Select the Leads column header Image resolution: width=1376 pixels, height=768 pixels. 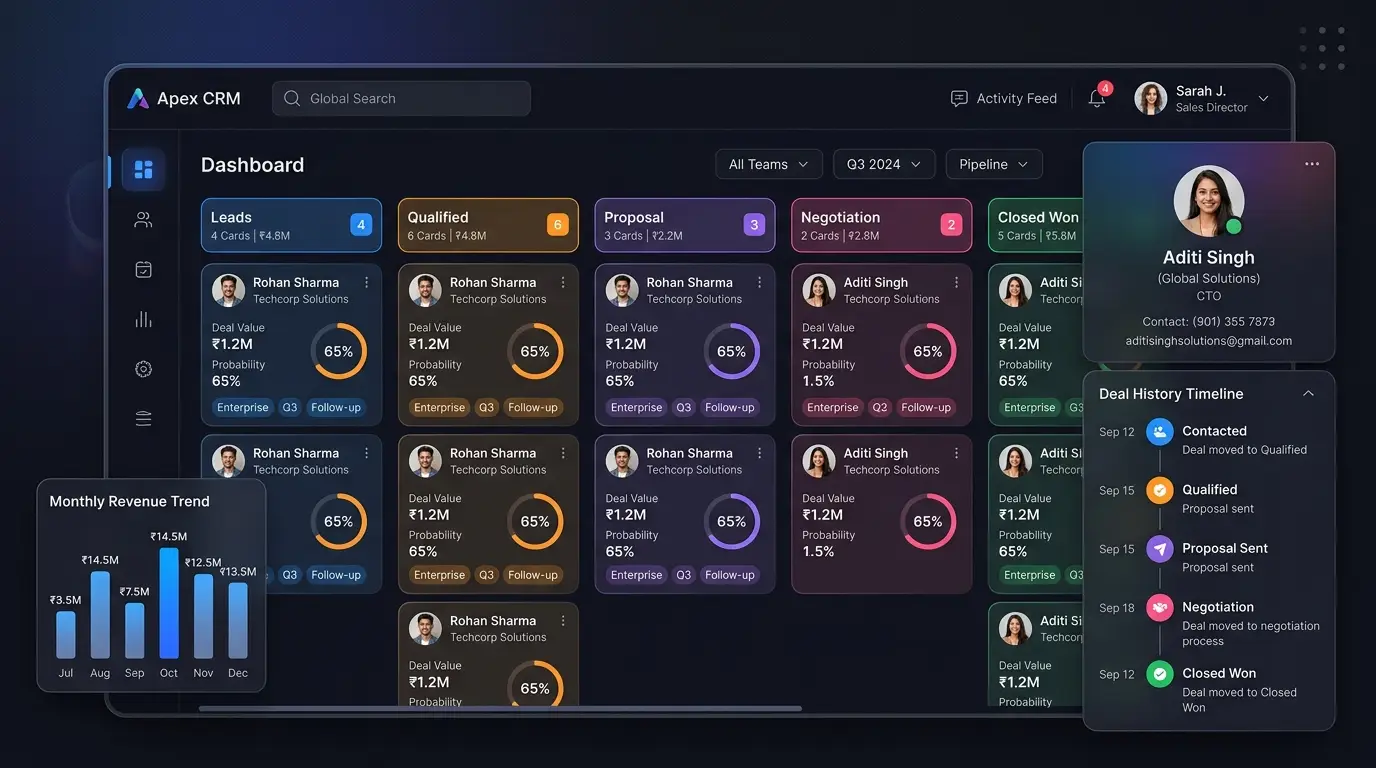[291, 225]
